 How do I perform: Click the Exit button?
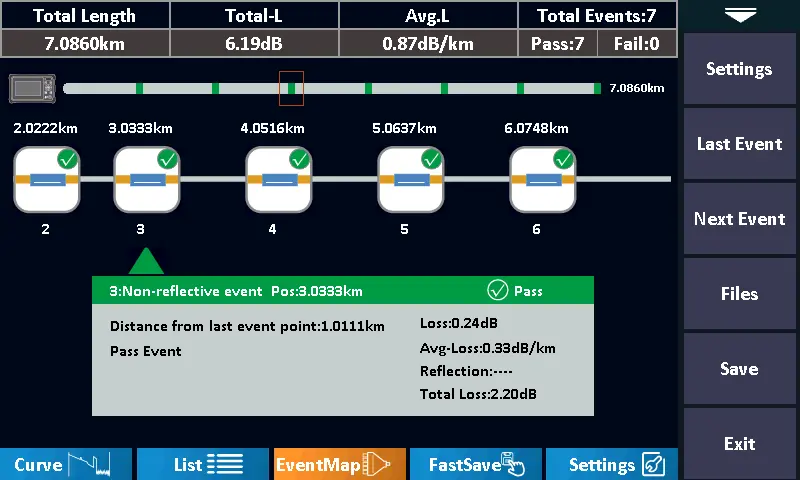click(739, 444)
